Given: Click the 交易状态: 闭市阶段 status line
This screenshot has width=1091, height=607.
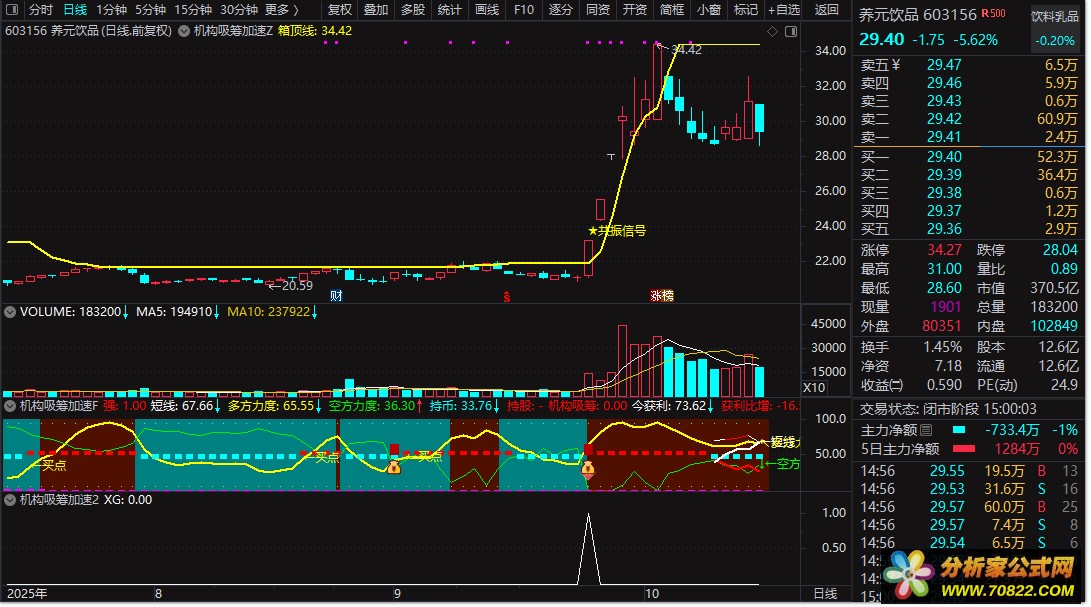Looking at the screenshot, I should [948, 409].
